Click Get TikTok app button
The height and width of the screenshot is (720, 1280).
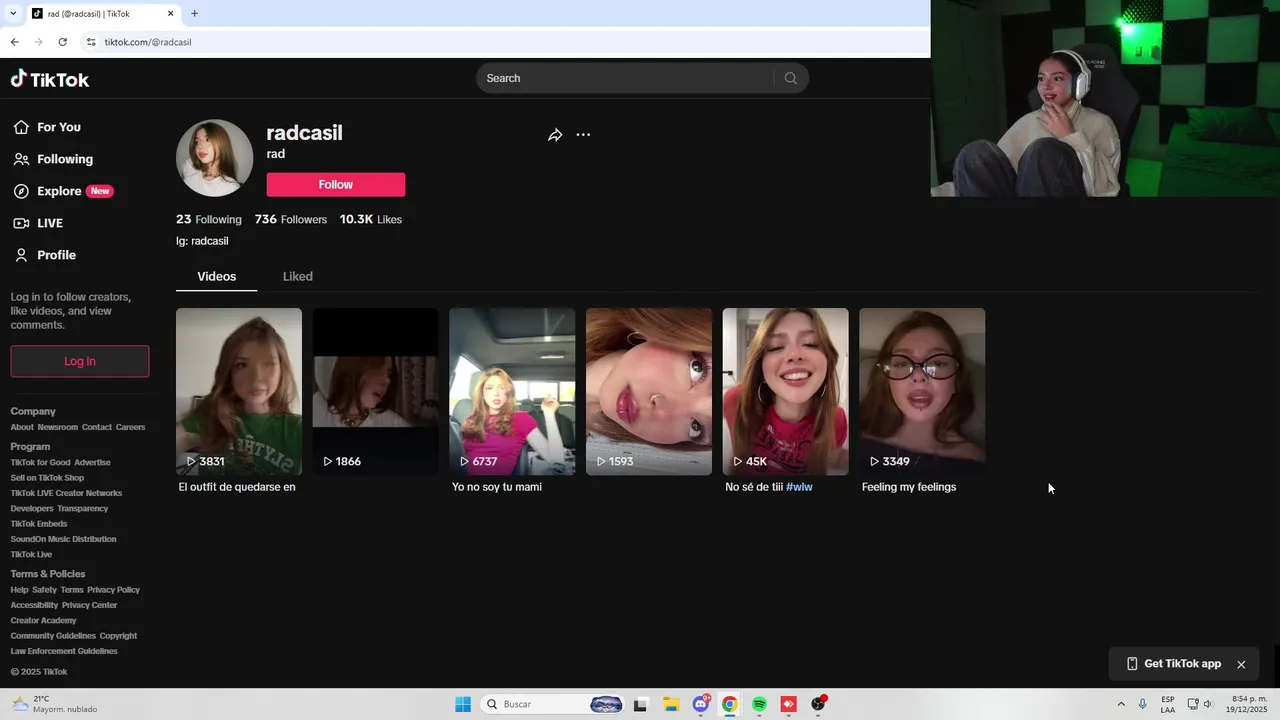1174,664
